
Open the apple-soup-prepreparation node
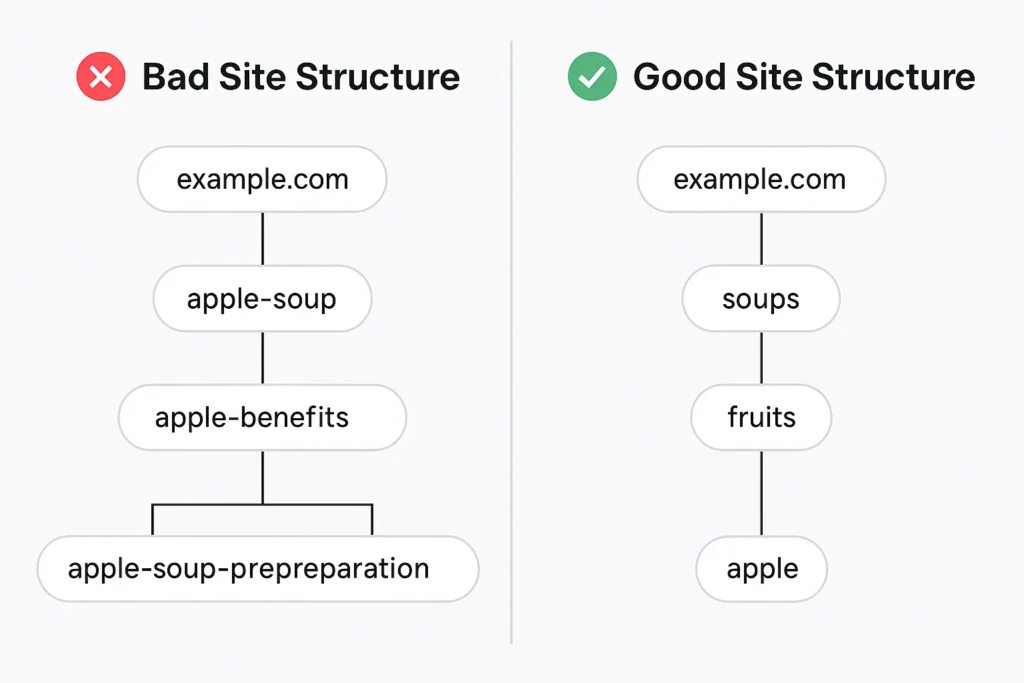[x=258, y=569]
